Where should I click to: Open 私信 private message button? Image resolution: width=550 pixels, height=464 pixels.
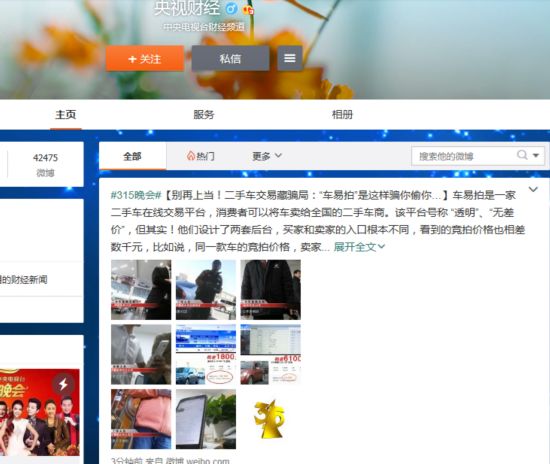[230, 58]
